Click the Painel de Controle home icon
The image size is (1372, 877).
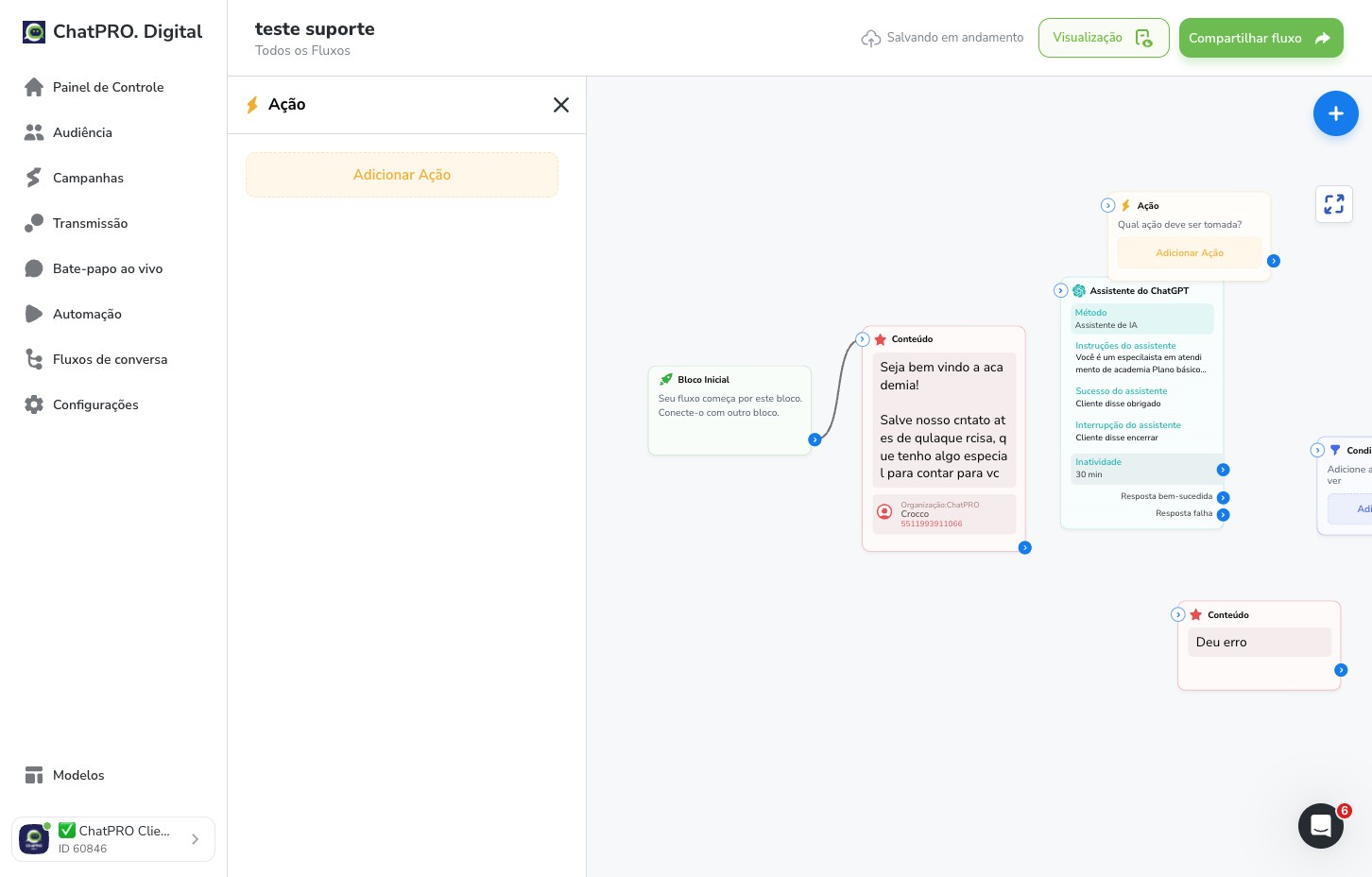tap(34, 87)
